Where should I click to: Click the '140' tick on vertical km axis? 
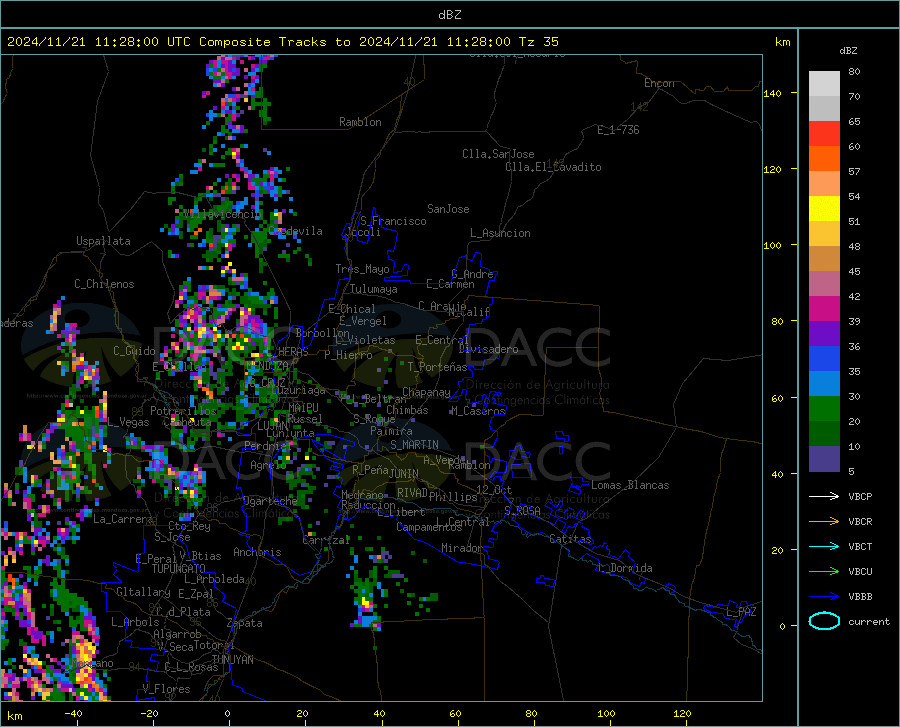772,93
